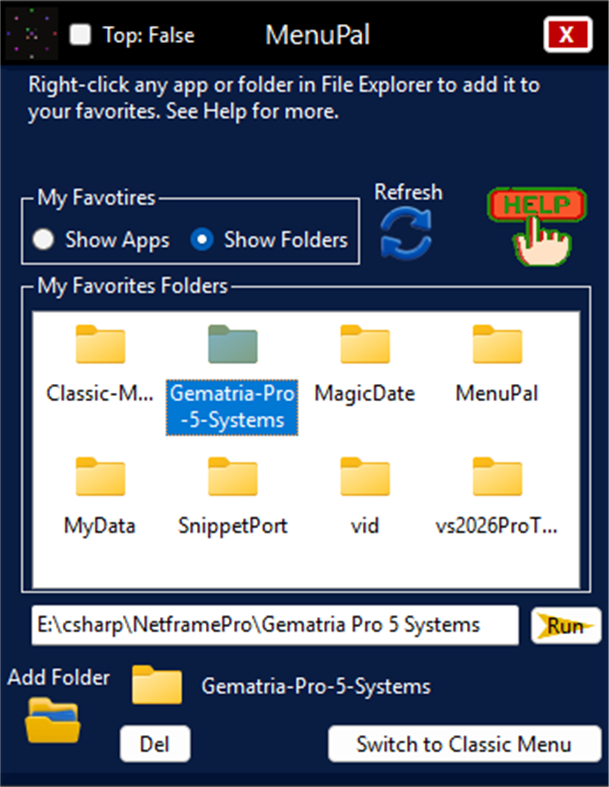Click the Run button
The image size is (609, 787).
click(566, 625)
